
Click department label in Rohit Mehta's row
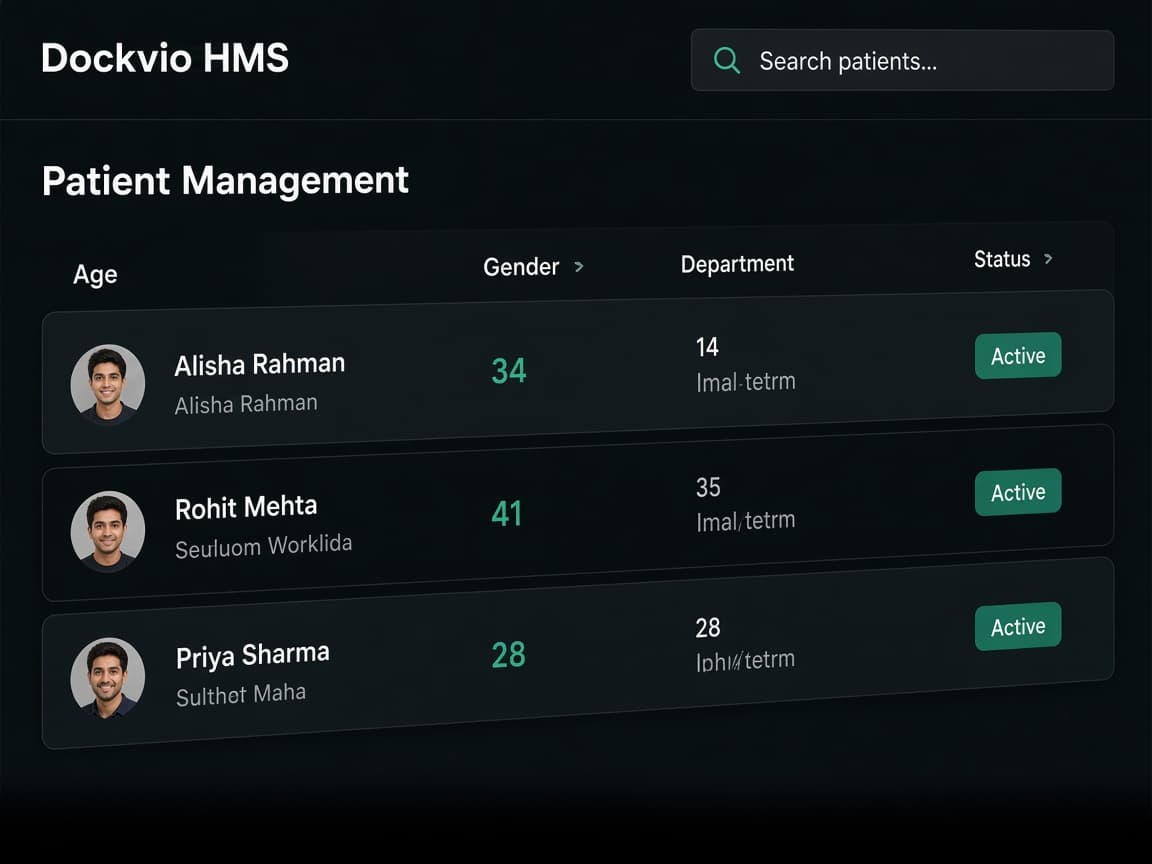click(746, 521)
